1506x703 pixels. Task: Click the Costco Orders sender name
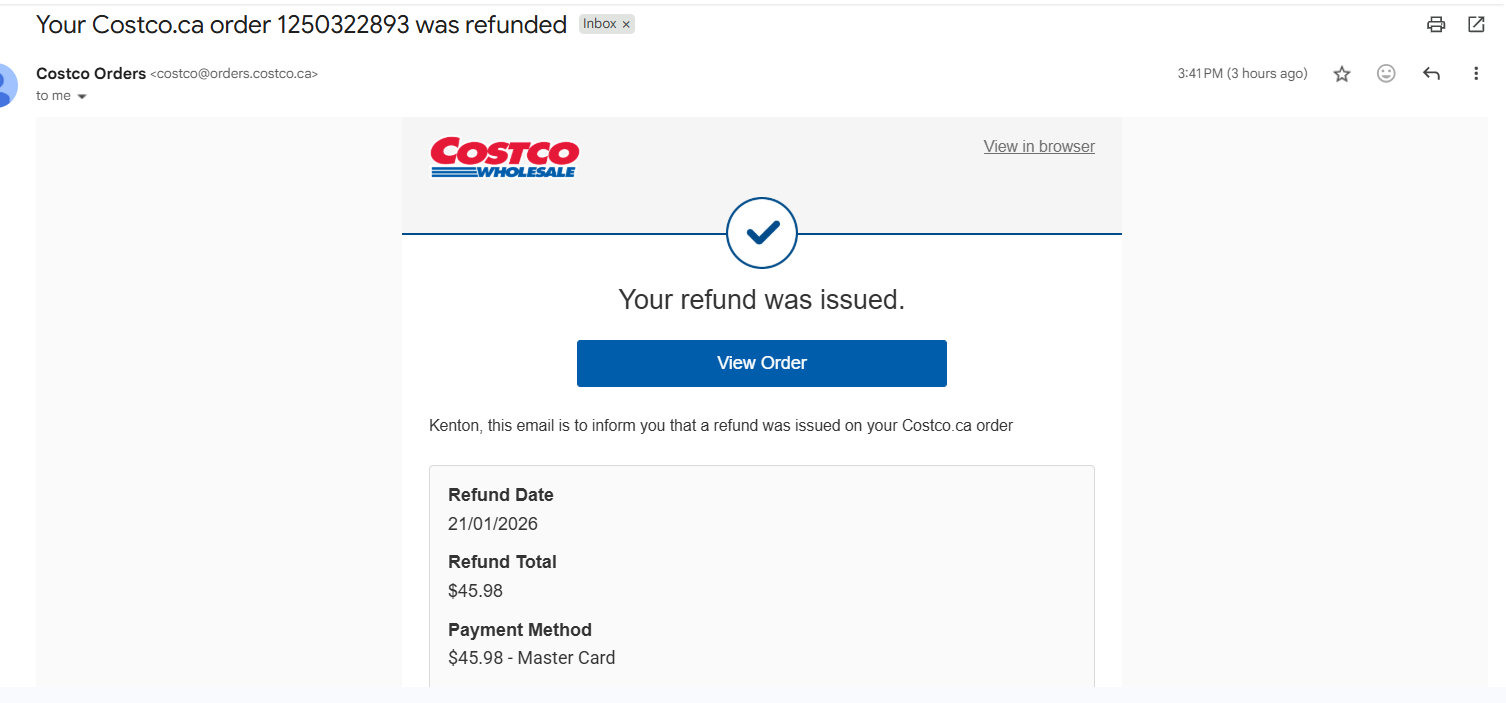[x=91, y=74]
